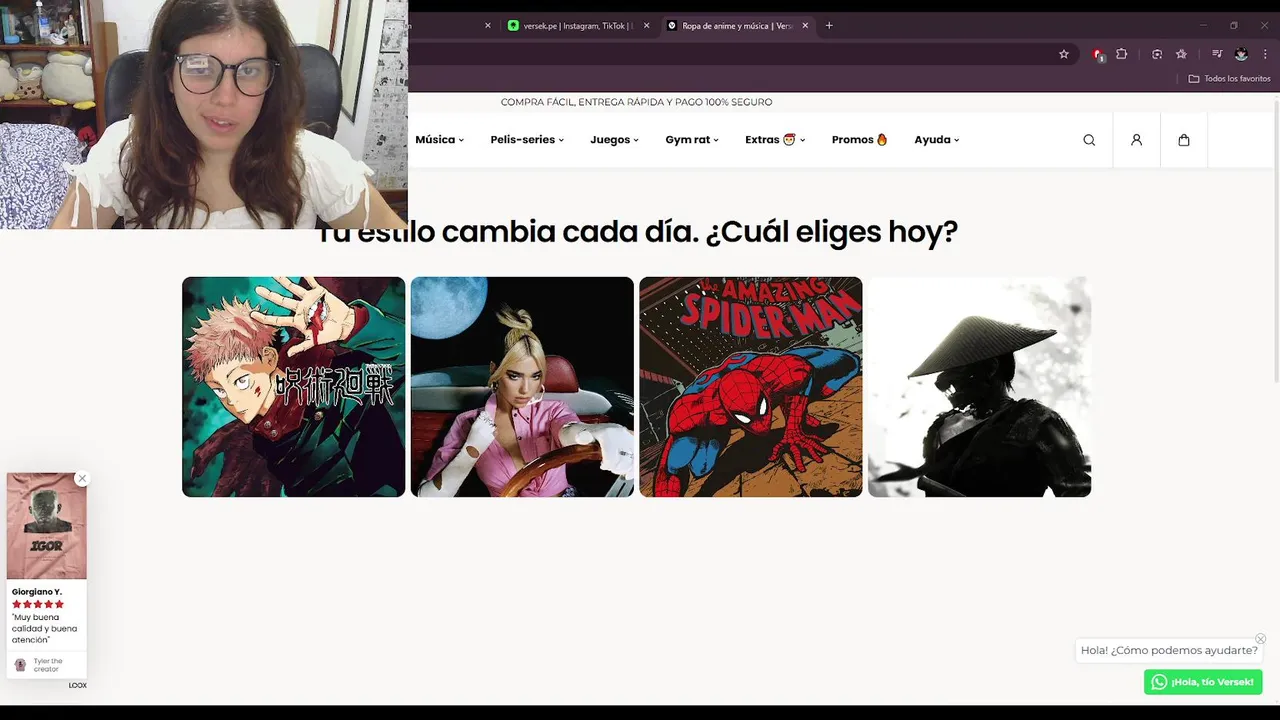Open the browser extensions puzzle icon

coord(1121,54)
